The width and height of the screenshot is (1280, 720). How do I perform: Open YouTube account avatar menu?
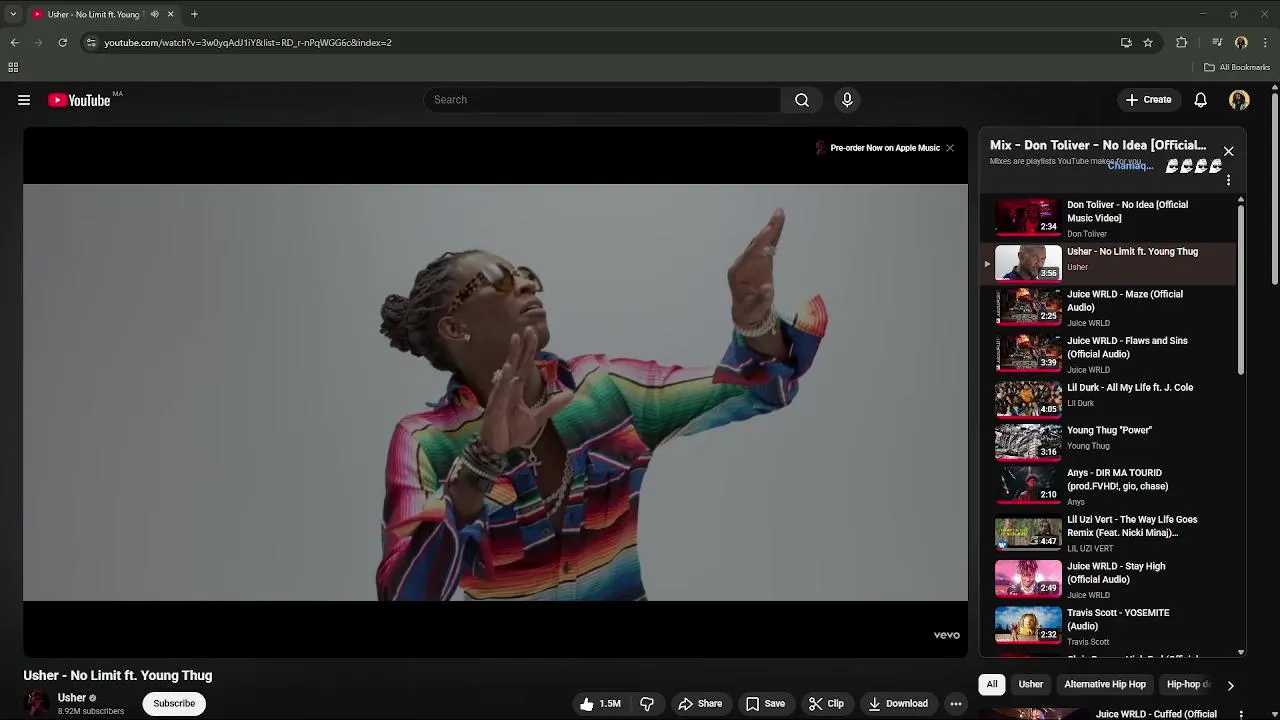[1239, 100]
